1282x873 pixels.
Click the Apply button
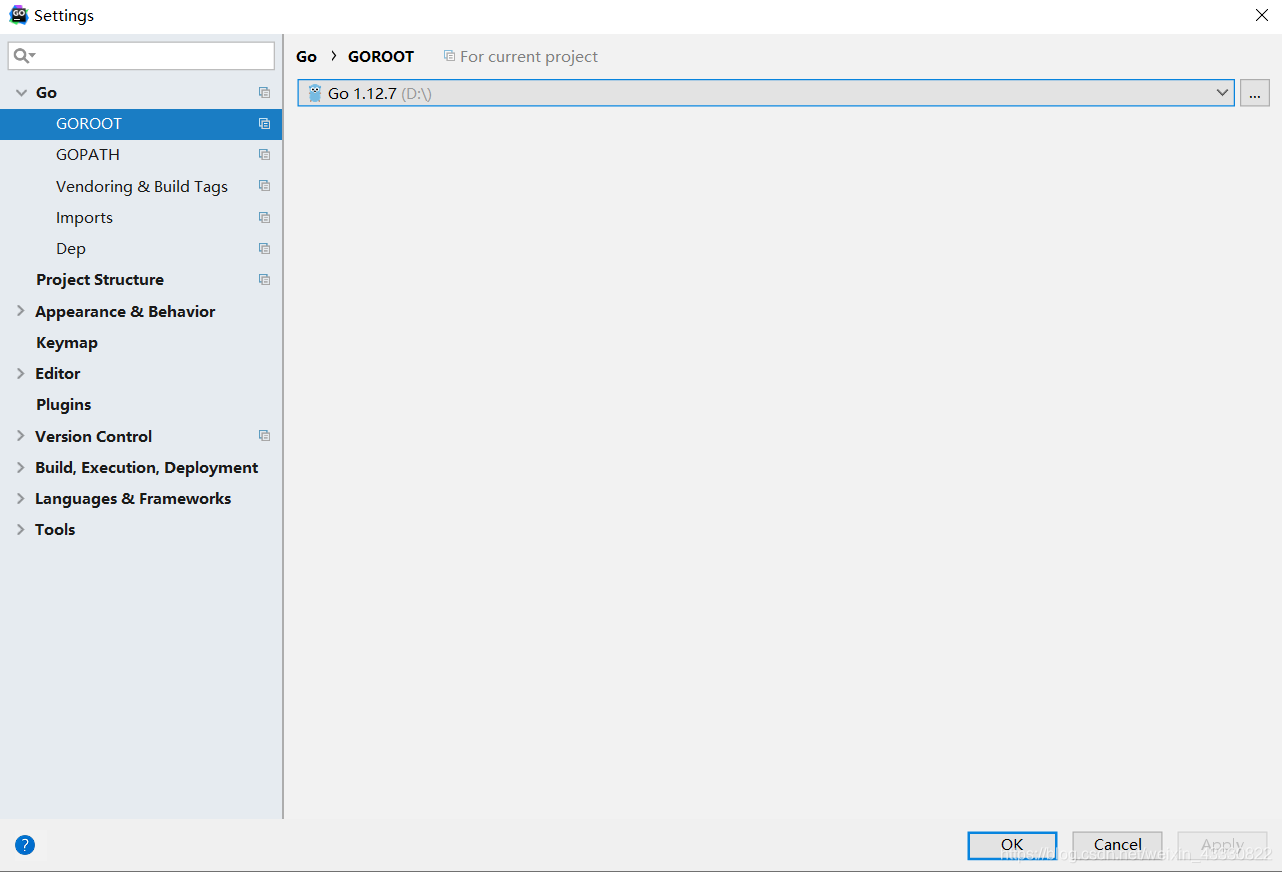tap(1222, 845)
